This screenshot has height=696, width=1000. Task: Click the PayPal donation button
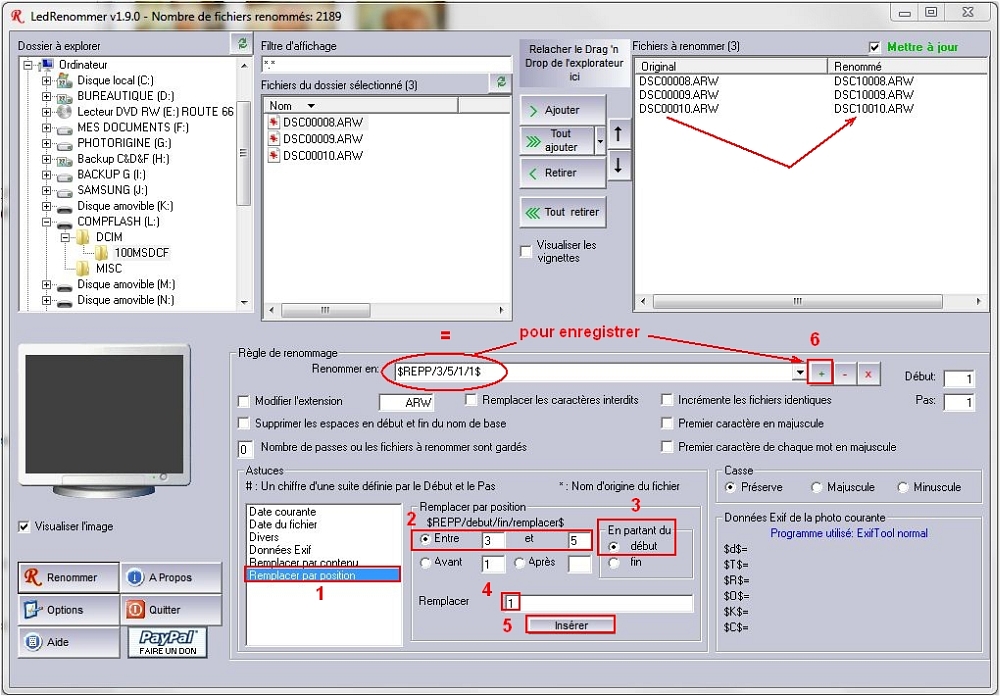pyautogui.click(x=166, y=642)
